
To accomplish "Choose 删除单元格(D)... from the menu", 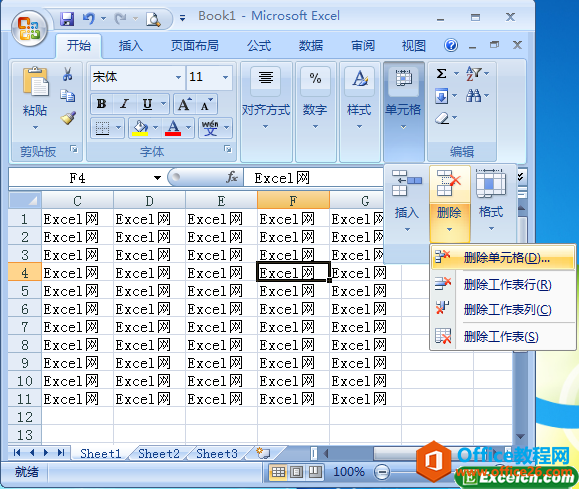I will click(503, 257).
